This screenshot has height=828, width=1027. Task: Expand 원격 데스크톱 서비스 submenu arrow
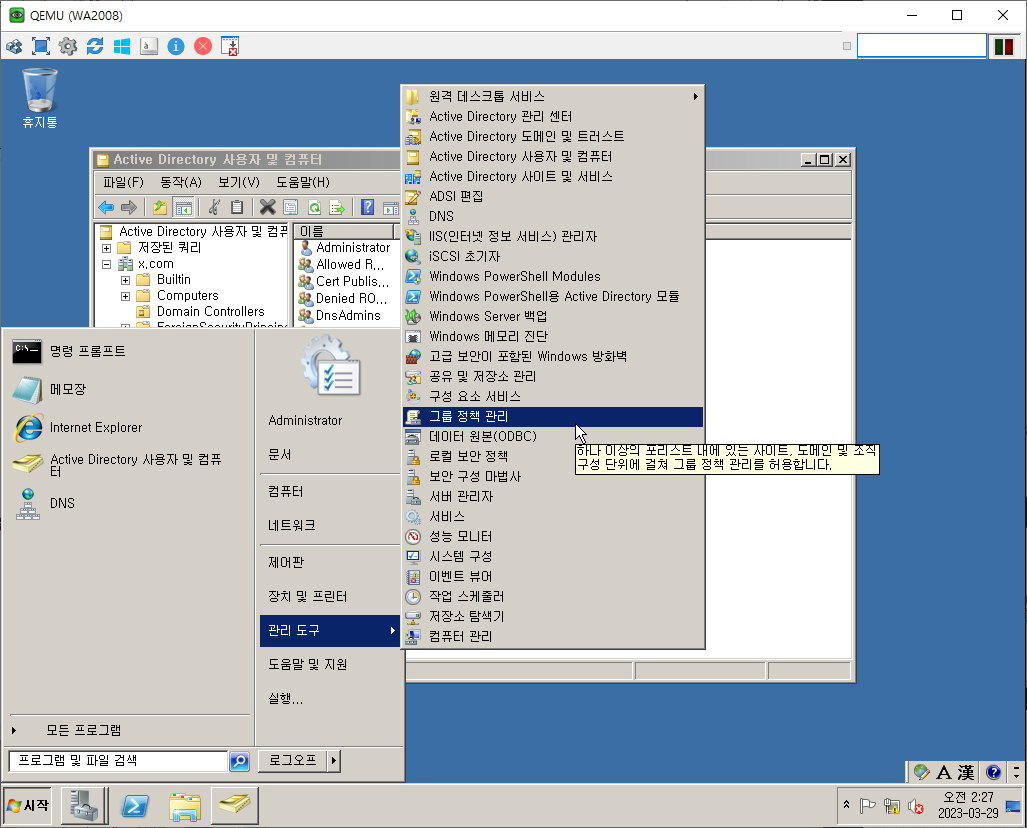pos(695,96)
